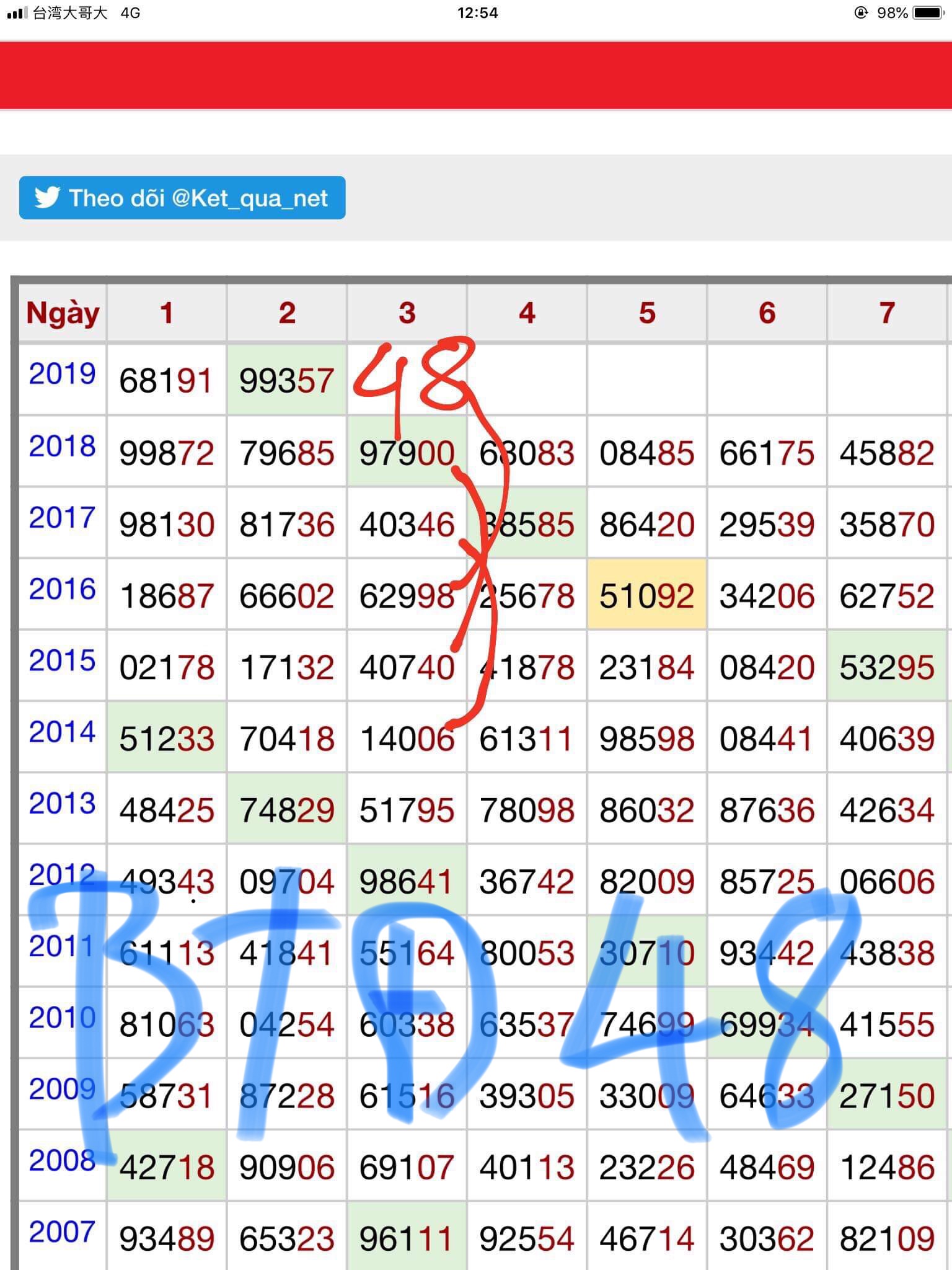
Task: Click result 68191 in 2019 row
Action: (x=166, y=381)
